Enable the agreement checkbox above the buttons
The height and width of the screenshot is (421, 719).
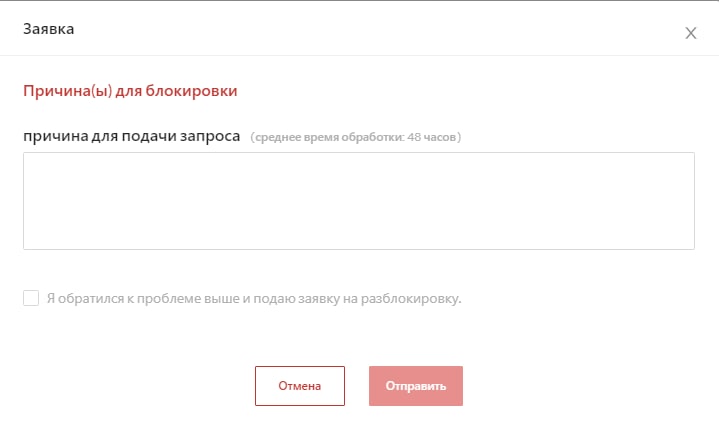click(x=31, y=298)
